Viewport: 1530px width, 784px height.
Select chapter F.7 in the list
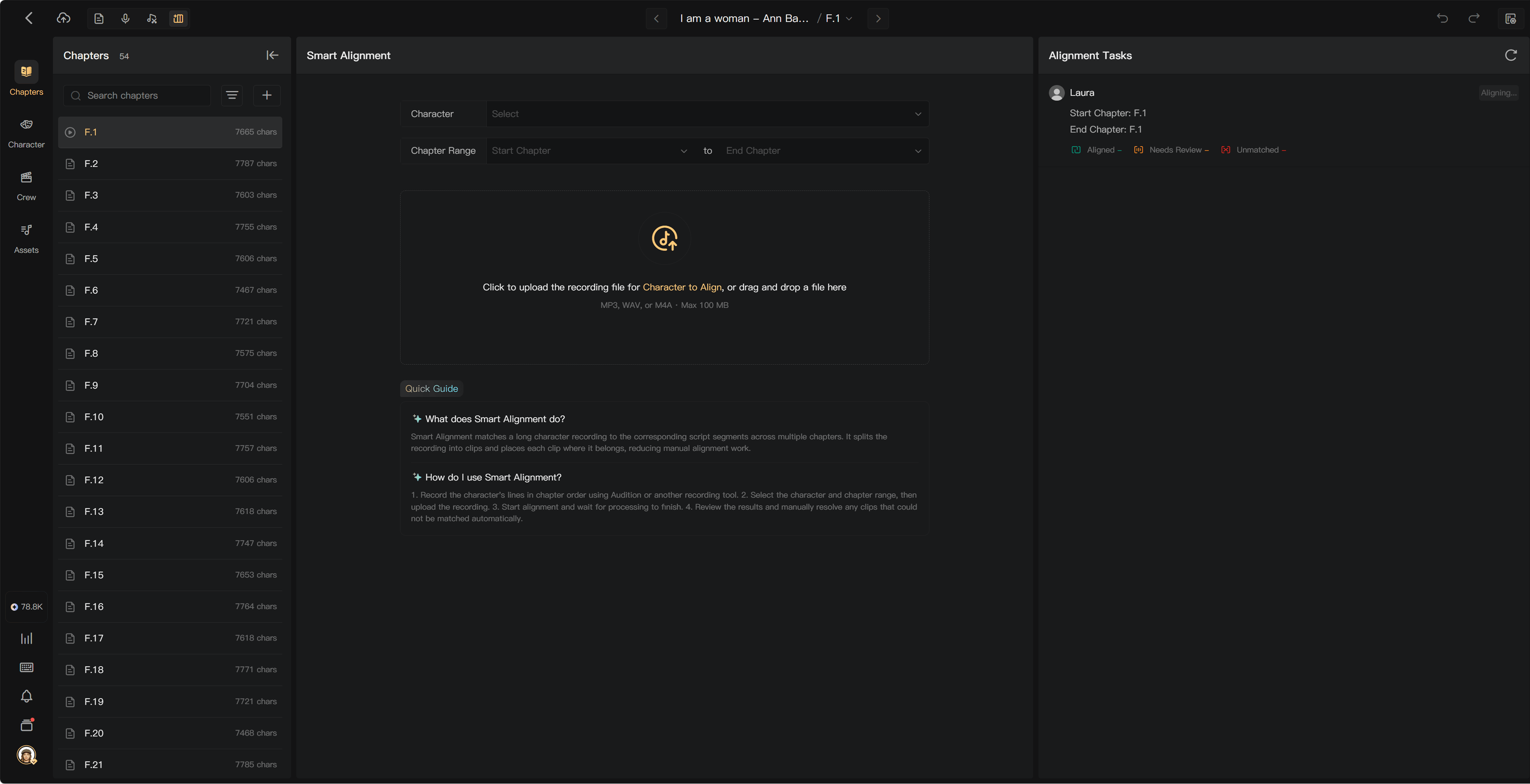[x=170, y=321]
